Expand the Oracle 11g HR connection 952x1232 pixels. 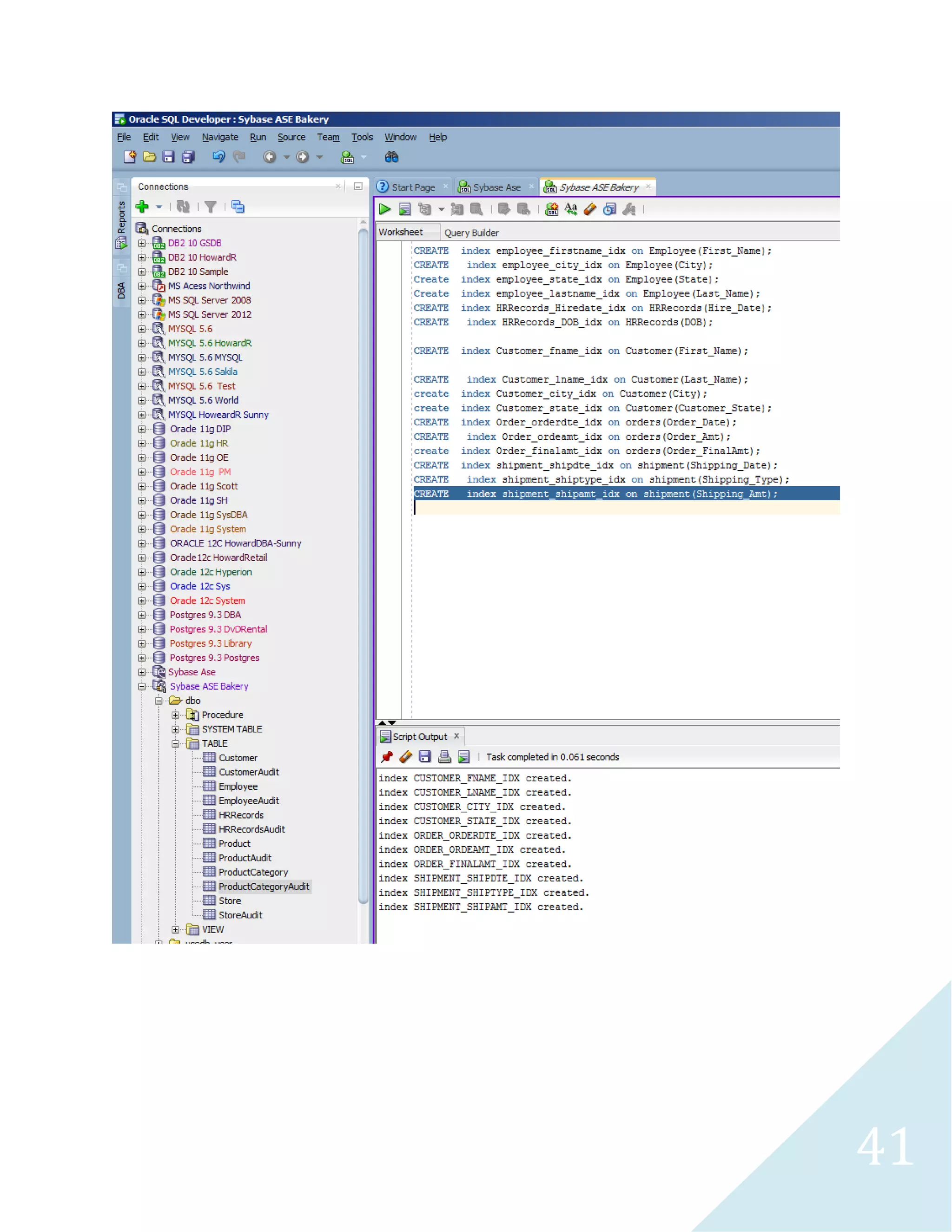click(x=142, y=444)
